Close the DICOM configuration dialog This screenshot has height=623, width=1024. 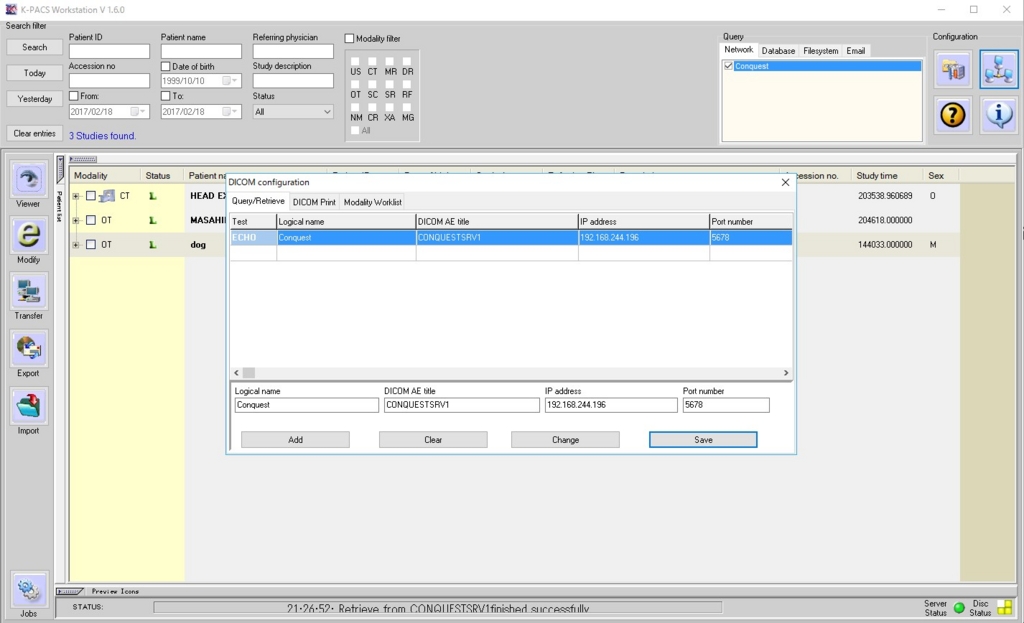point(785,182)
